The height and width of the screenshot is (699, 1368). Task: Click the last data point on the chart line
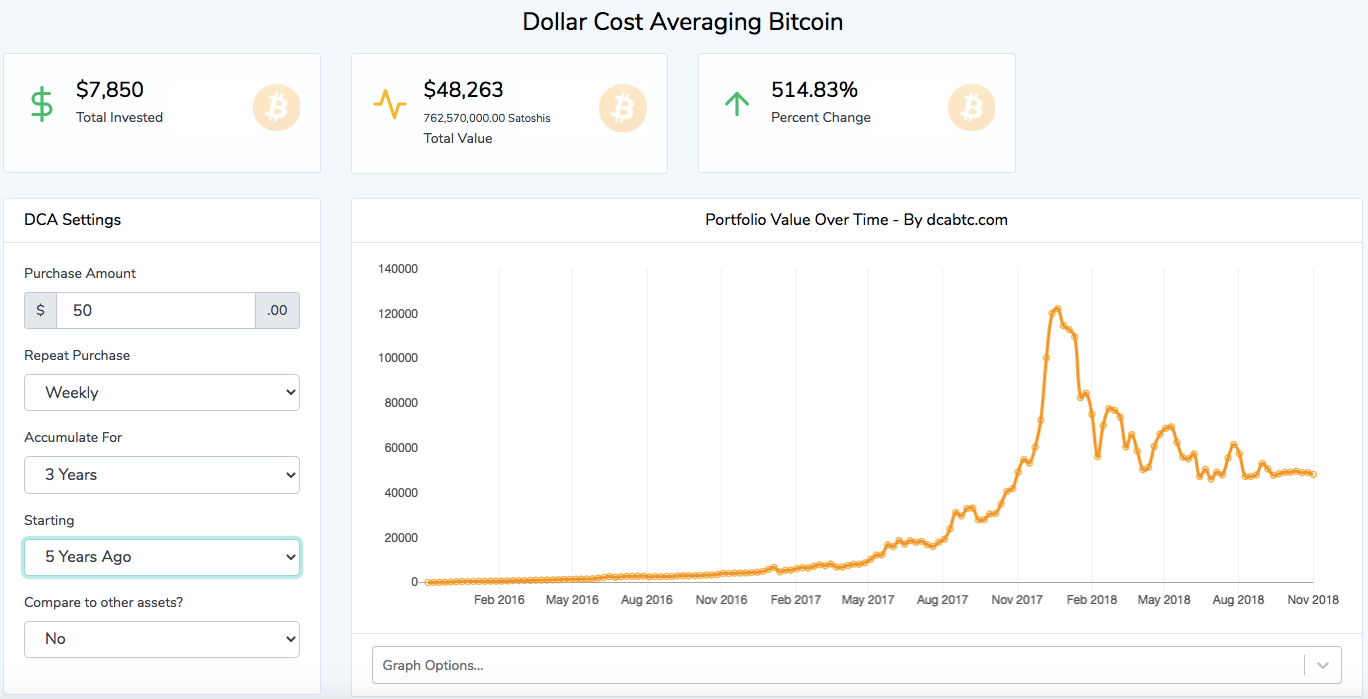[x=1313, y=474]
